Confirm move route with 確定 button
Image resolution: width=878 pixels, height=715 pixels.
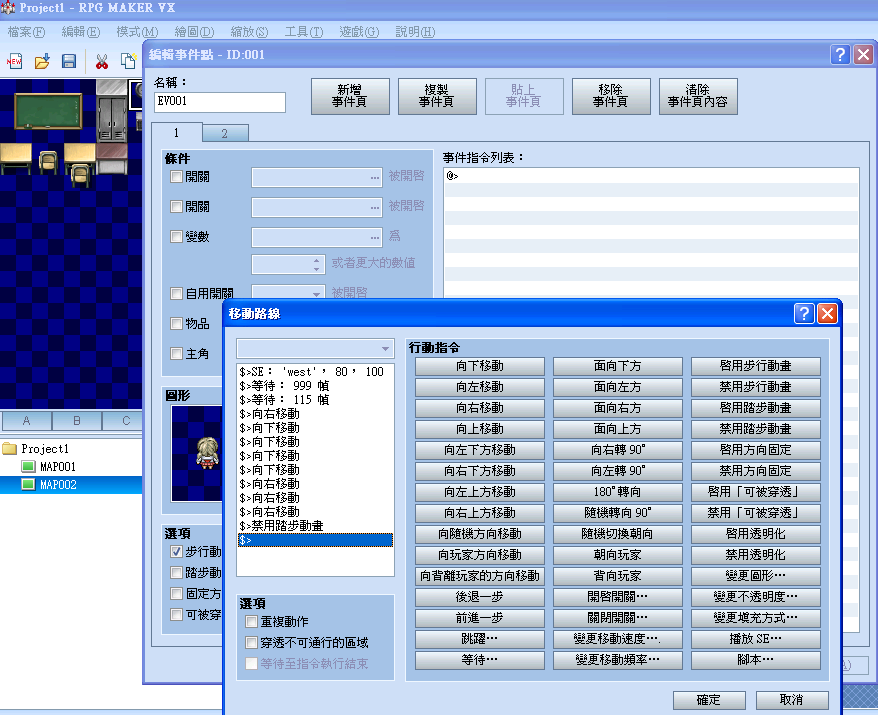tap(709, 700)
